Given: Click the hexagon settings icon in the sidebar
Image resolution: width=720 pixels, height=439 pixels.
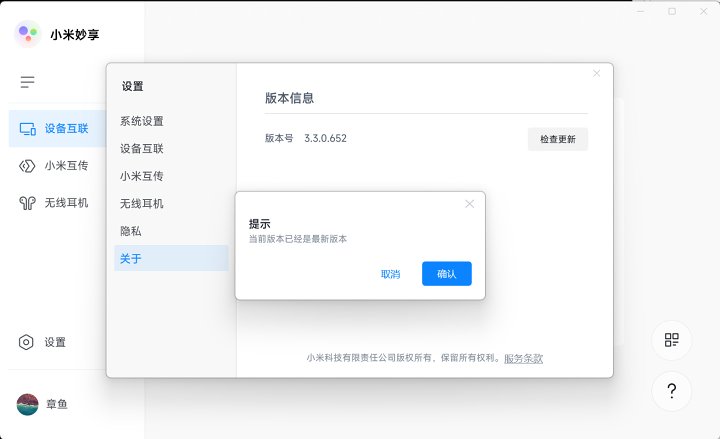Looking at the screenshot, I should coord(27,342).
